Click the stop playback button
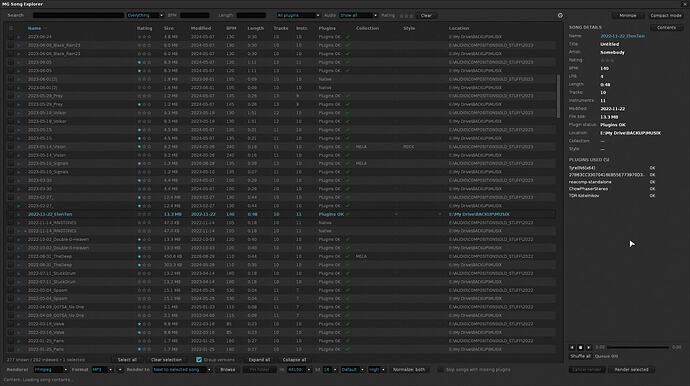The width and height of the screenshot is (690, 386). (x=580, y=348)
